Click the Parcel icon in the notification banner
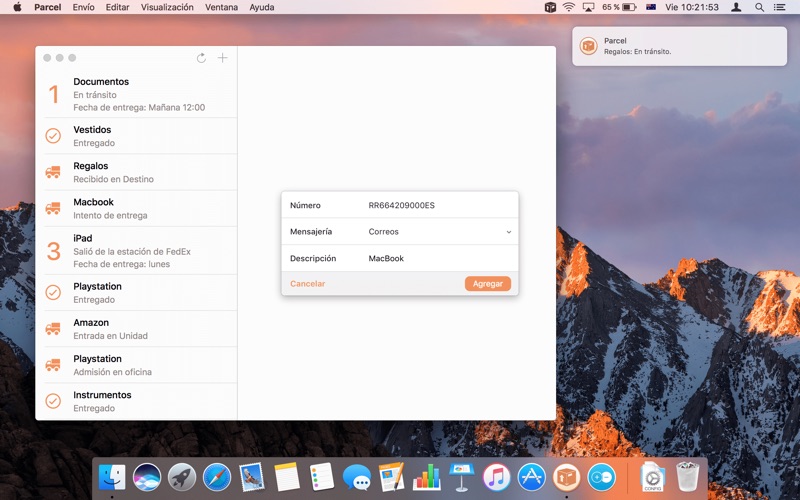Screen dimensions: 800x500 click(x=588, y=46)
